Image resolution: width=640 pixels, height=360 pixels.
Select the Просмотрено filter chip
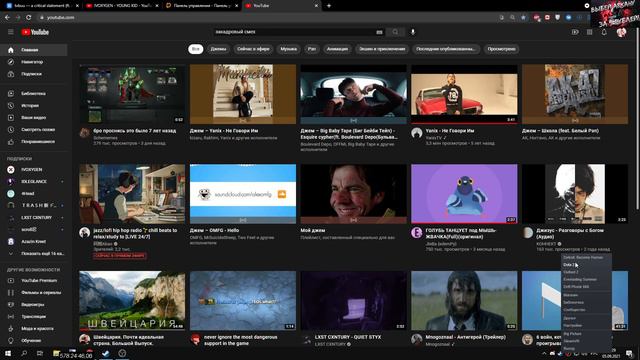point(501,49)
